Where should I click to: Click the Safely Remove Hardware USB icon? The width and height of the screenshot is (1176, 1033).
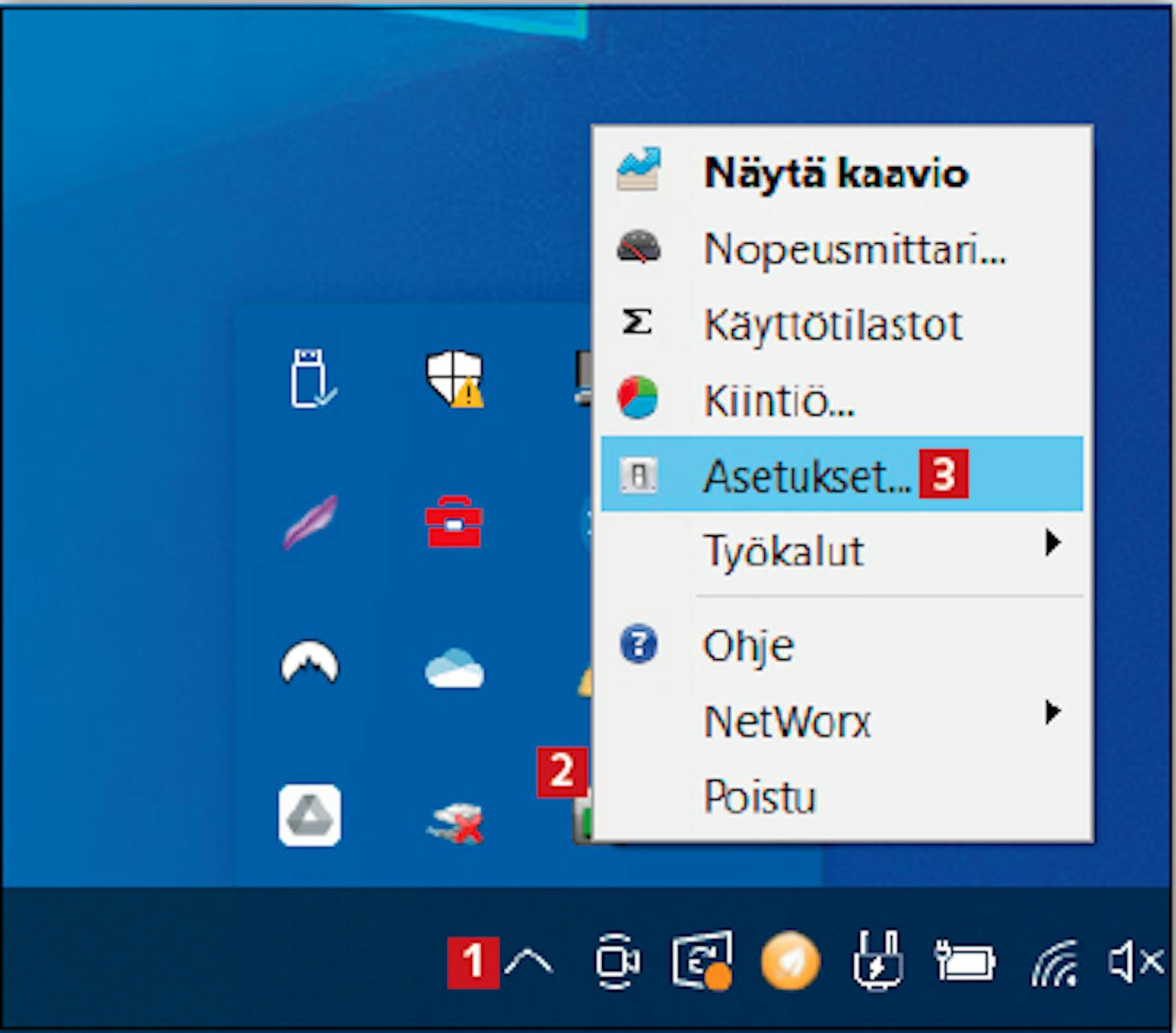coord(312,378)
